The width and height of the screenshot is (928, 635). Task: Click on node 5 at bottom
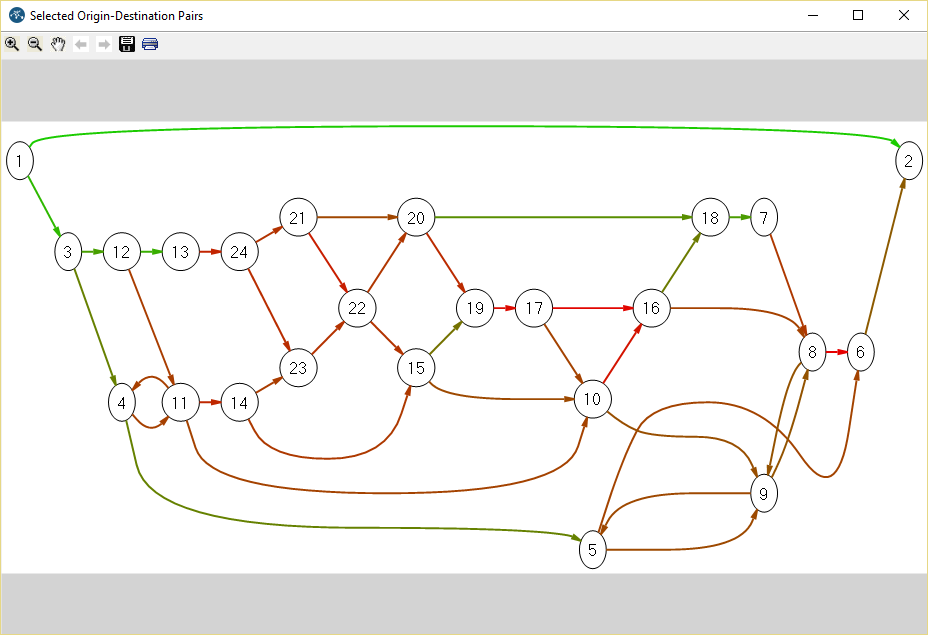click(592, 549)
